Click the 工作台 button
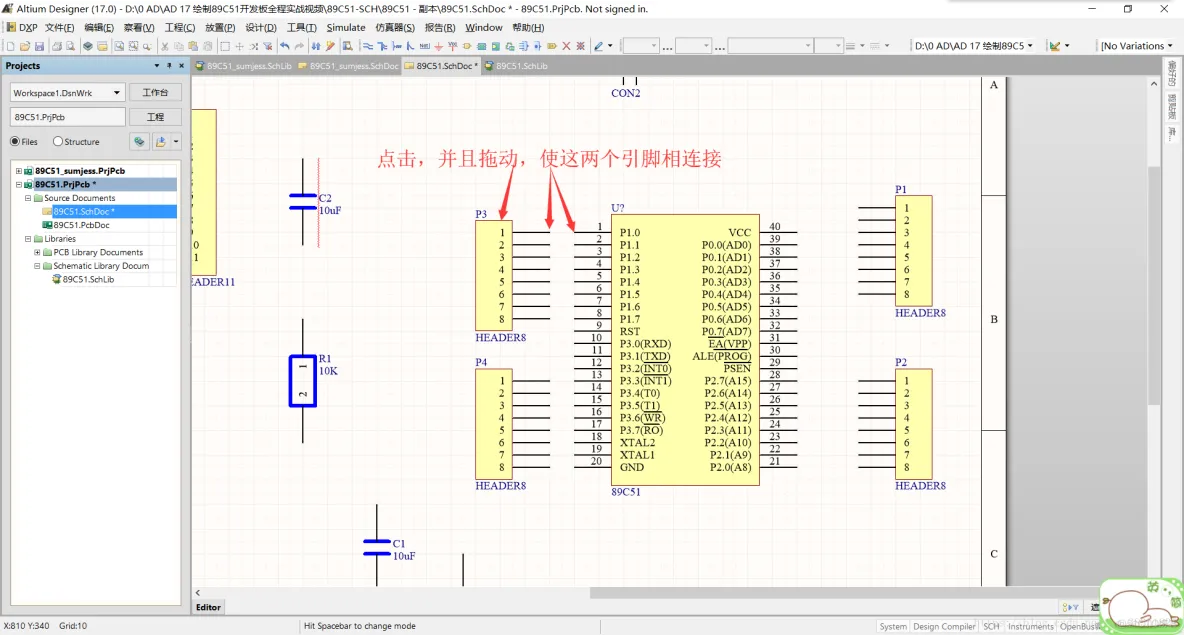Screen dimensions: 1184x635 155,93
